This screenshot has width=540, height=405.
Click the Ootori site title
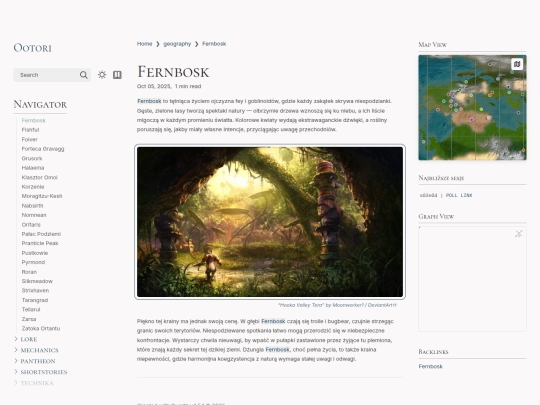32,48
